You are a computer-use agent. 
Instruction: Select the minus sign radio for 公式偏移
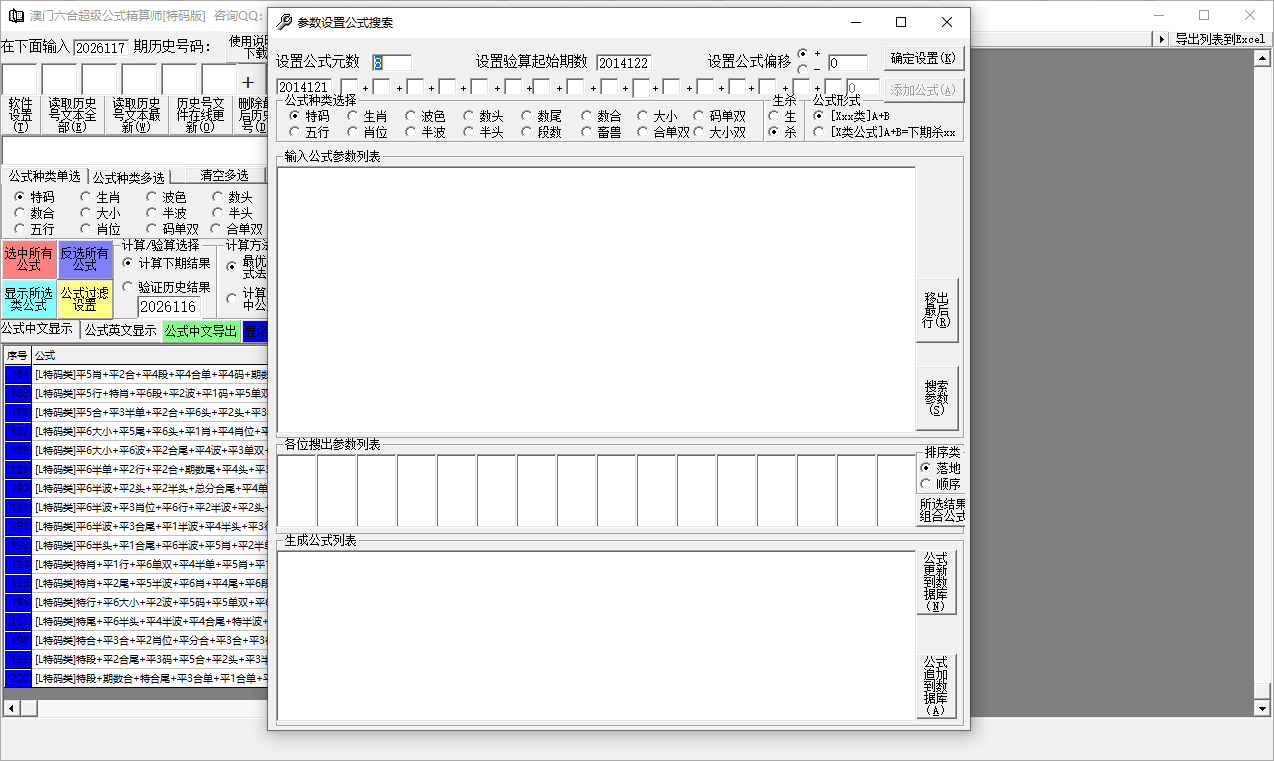[803, 68]
